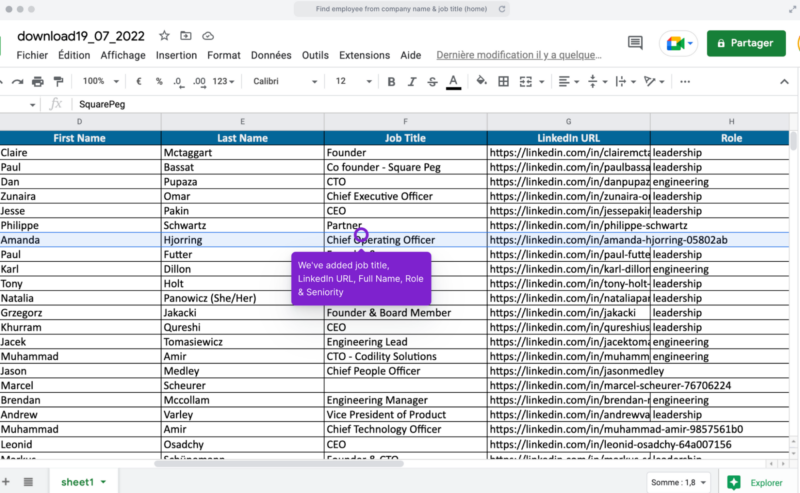
Task: Open the Calibri font dropdown
Action: (285, 81)
